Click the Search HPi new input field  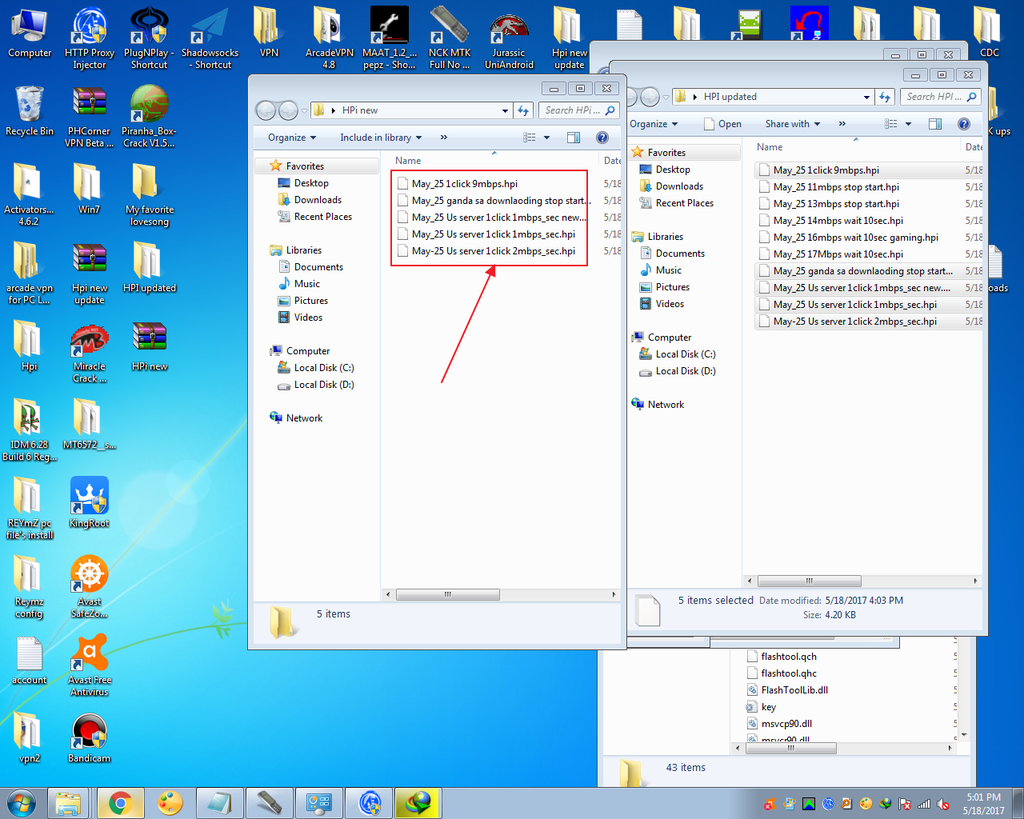point(573,110)
